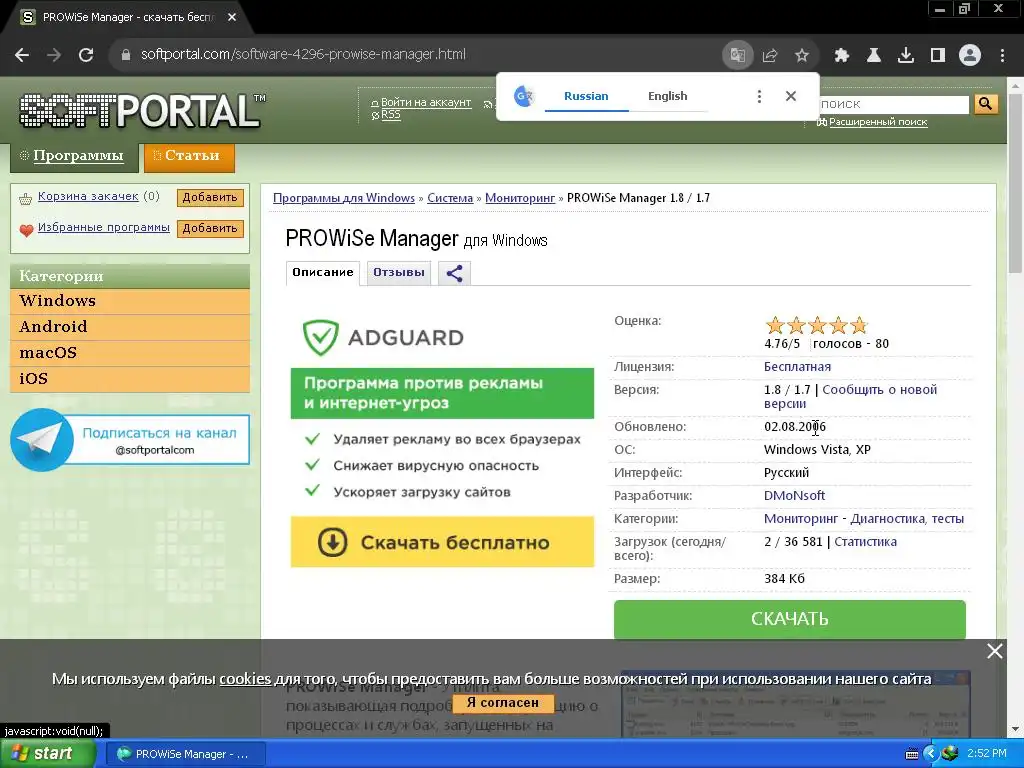Image resolution: width=1024 pixels, height=768 pixels.
Task: Switch to Отзывы tab
Action: [x=398, y=272]
